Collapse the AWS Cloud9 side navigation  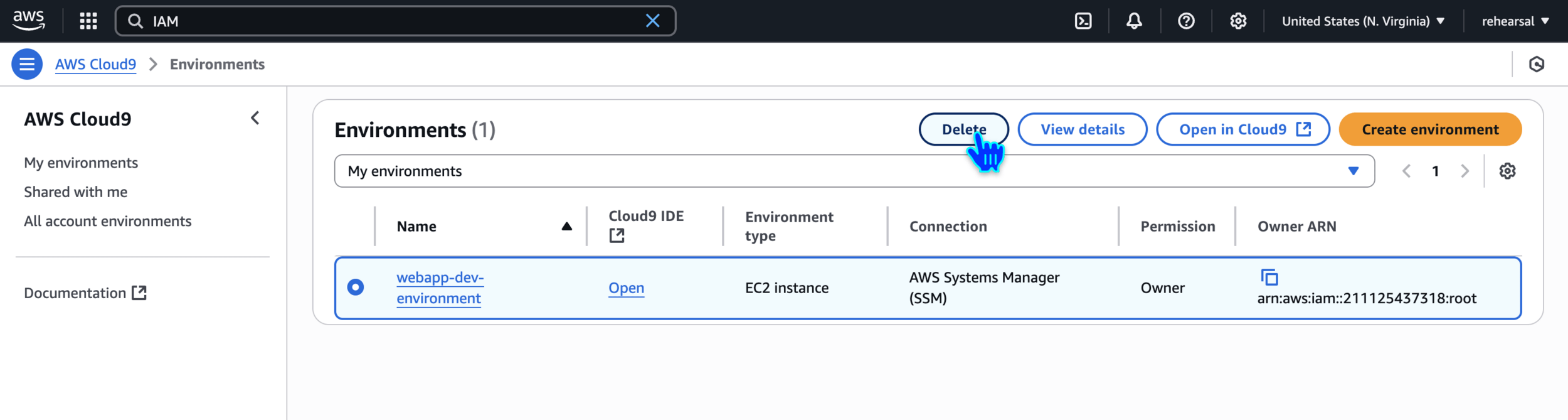coord(255,118)
